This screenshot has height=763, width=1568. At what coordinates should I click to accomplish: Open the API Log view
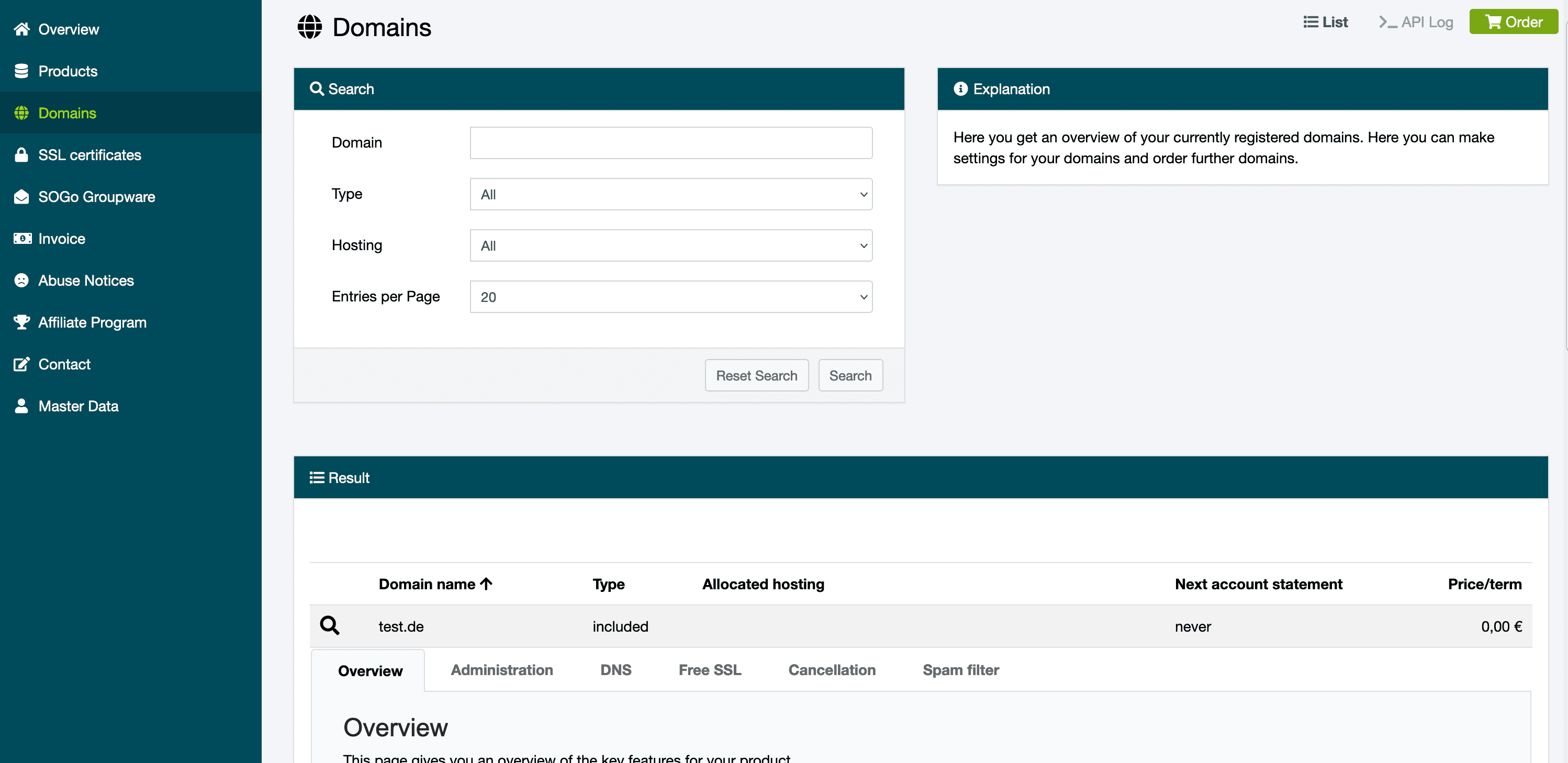[1415, 21]
